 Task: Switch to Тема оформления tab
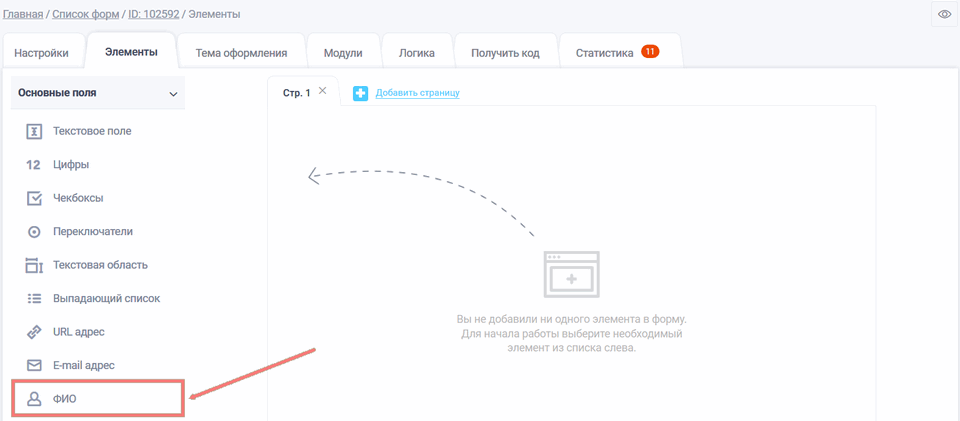point(241,53)
